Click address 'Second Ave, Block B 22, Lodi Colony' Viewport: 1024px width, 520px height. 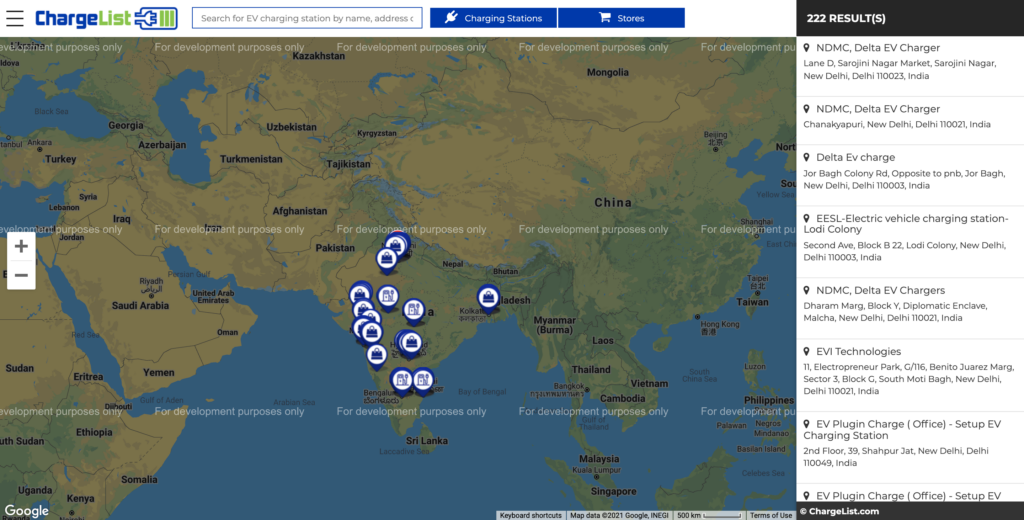pyautogui.click(x=904, y=251)
